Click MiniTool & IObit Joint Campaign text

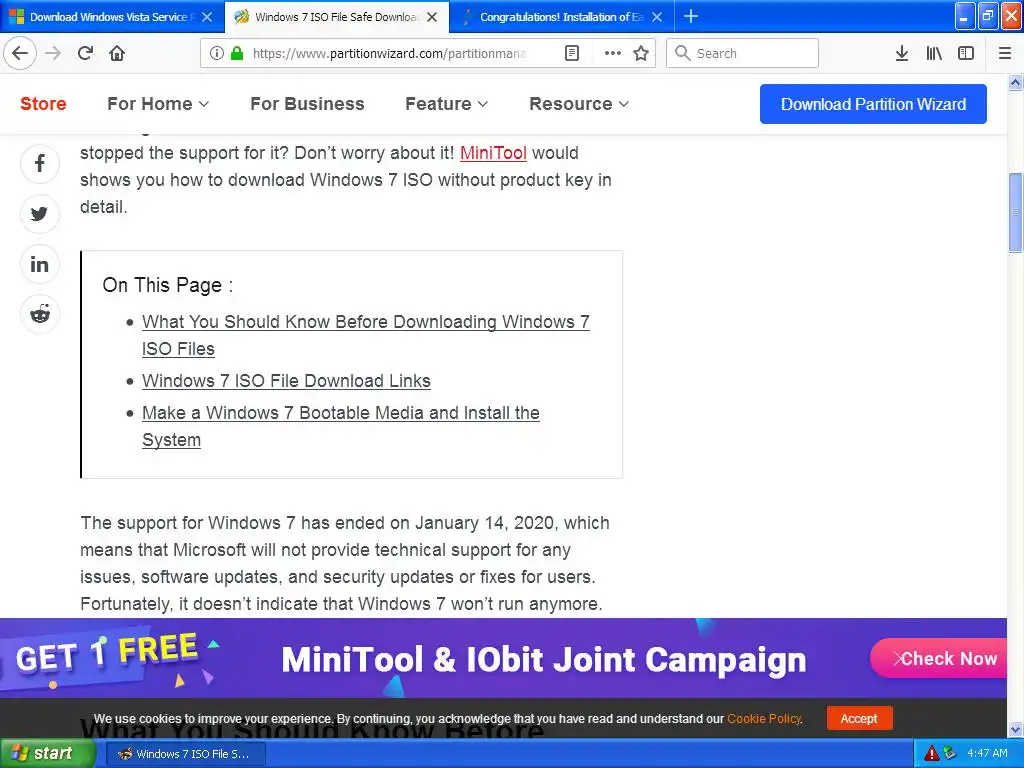(544, 660)
